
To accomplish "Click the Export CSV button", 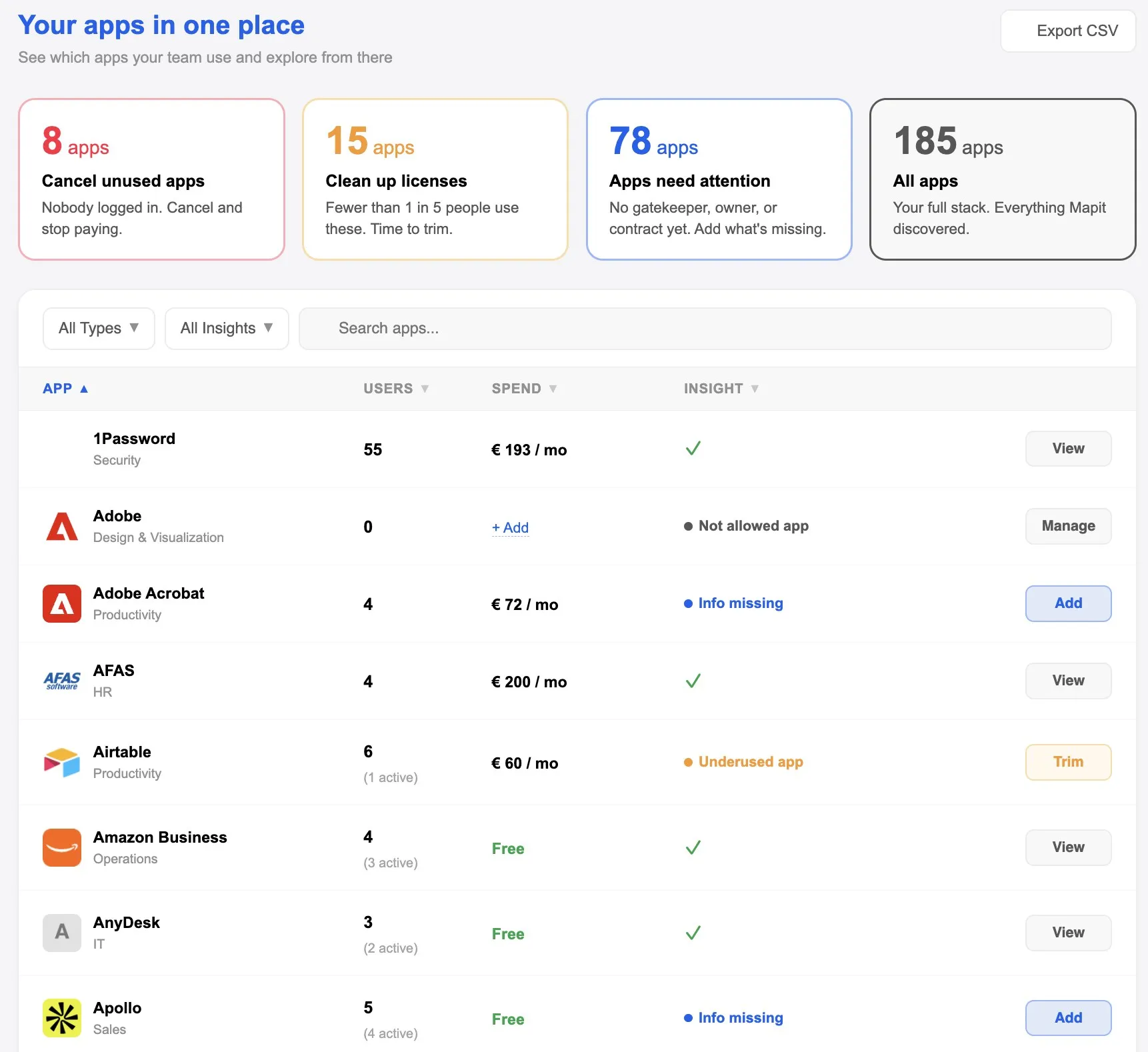I will coord(1068,31).
